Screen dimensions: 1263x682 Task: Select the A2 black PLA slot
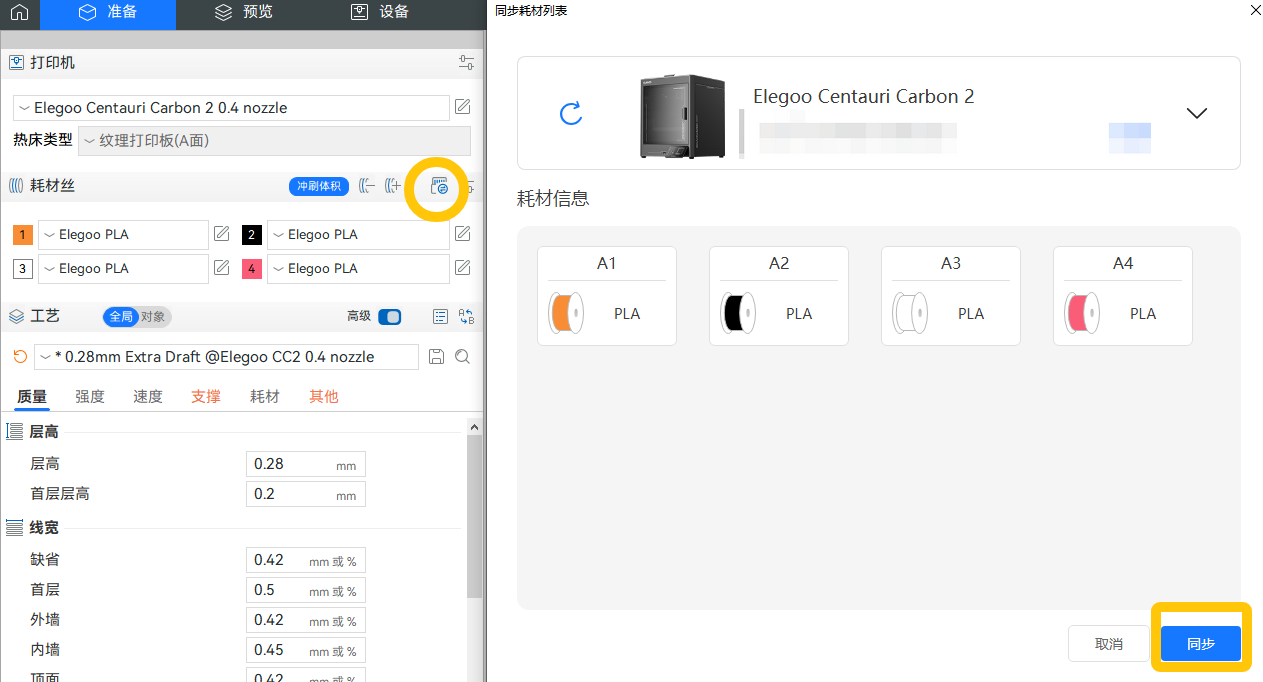pyautogui.click(x=779, y=296)
